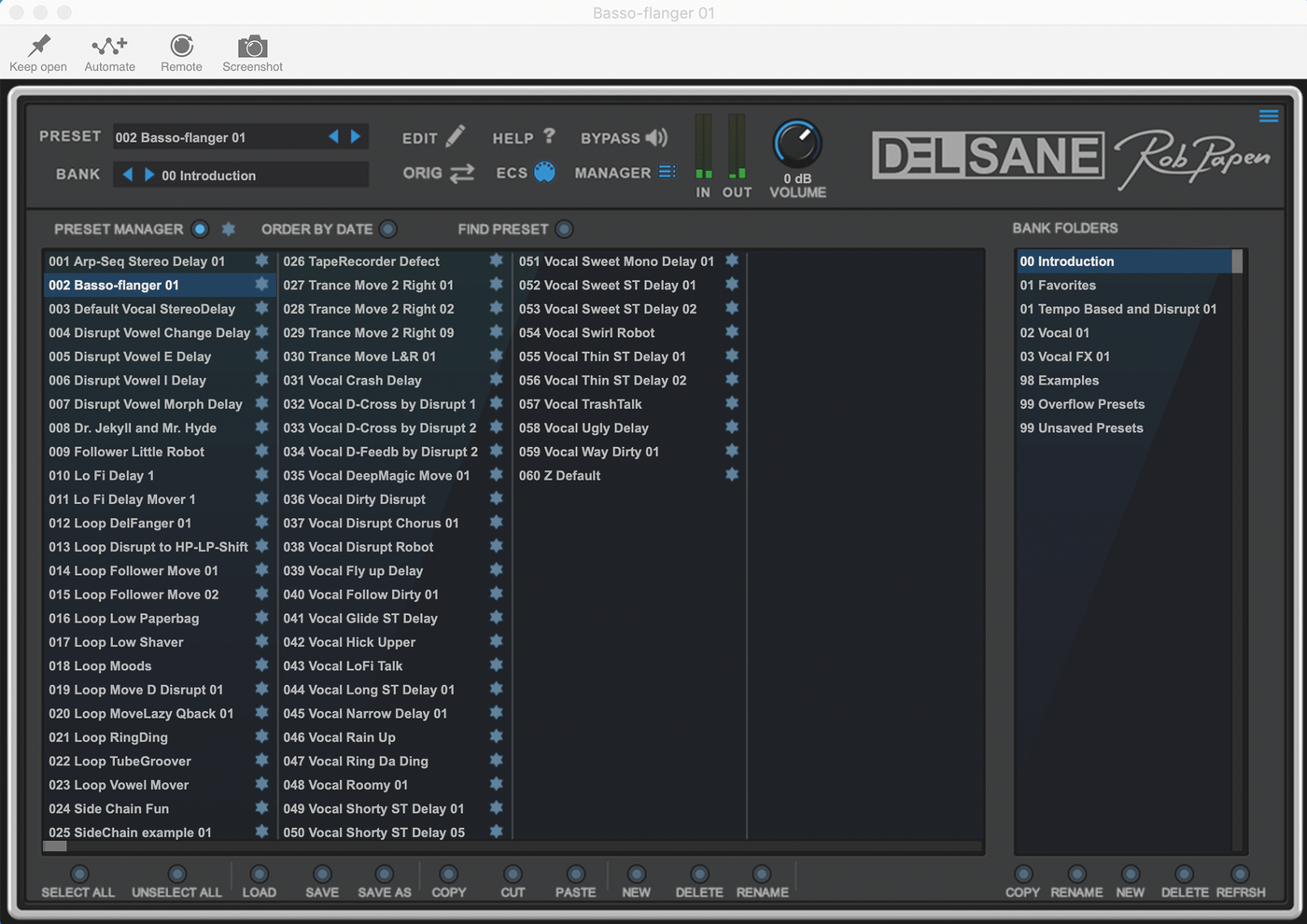Click the ORIG compare arrows icon
This screenshot has width=1307, height=924.
pyautogui.click(x=462, y=173)
